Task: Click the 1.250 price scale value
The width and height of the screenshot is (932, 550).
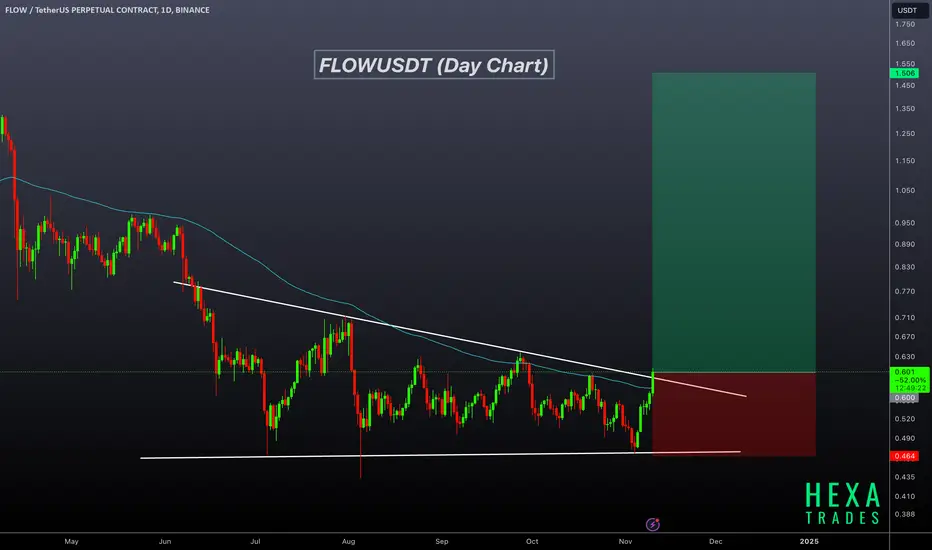Action: [x=905, y=134]
